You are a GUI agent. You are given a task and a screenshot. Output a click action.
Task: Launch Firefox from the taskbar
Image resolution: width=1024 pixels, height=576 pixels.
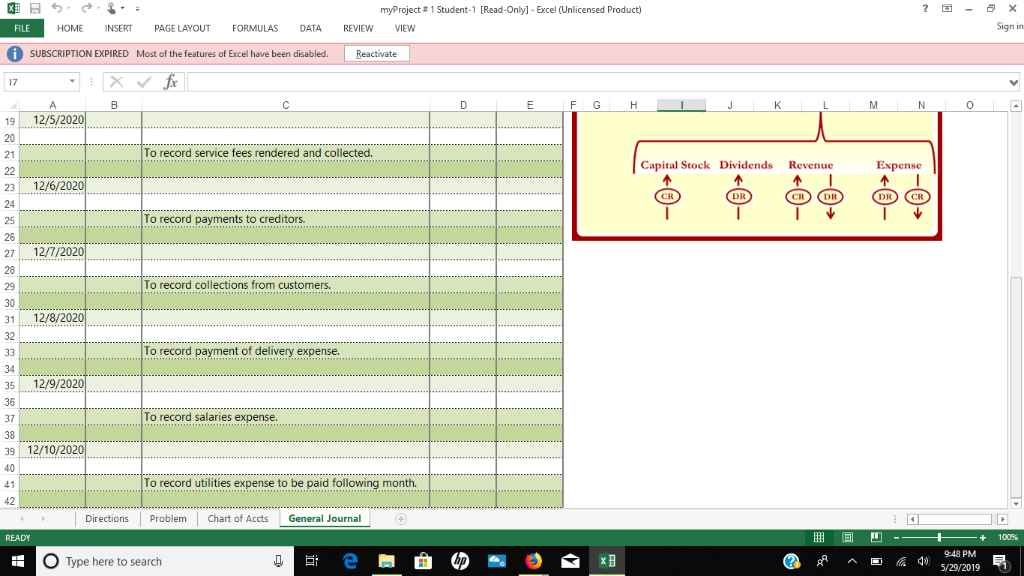pyautogui.click(x=533, y=561)
